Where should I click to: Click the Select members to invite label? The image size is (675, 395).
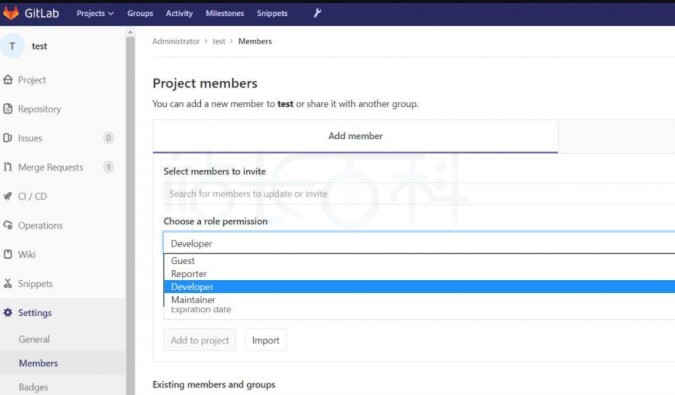[214, 171]
